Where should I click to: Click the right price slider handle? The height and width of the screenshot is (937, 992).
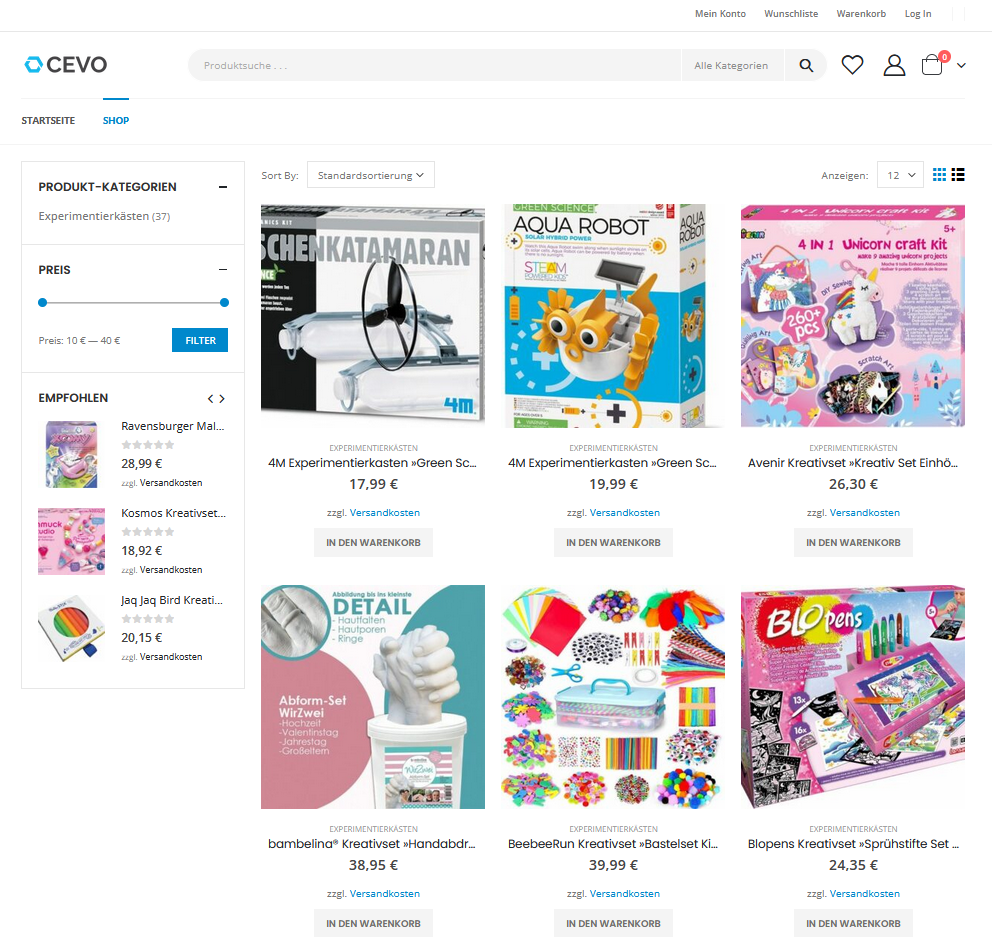pos(225,302)
